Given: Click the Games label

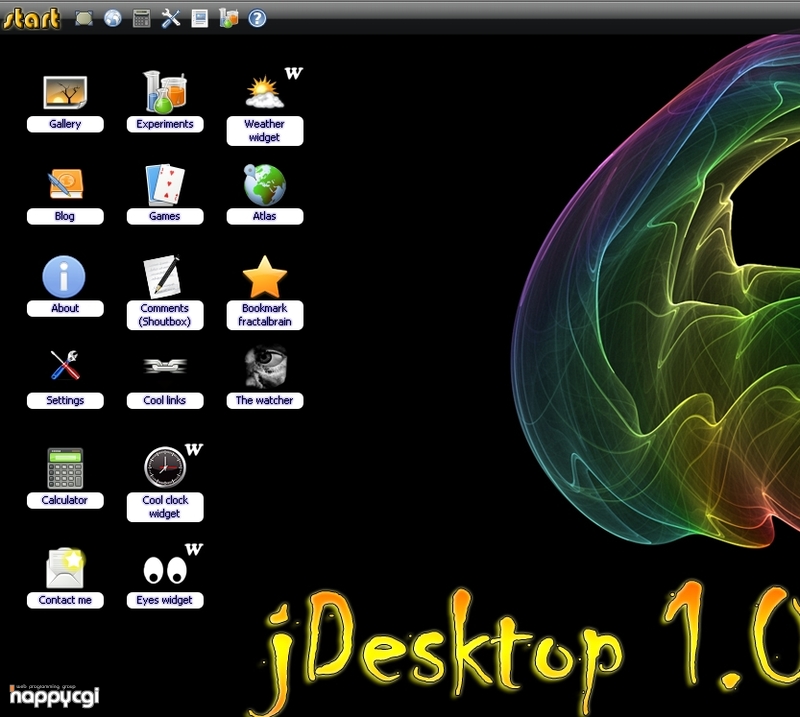Looking at the screenshot, I should point(165,216).
